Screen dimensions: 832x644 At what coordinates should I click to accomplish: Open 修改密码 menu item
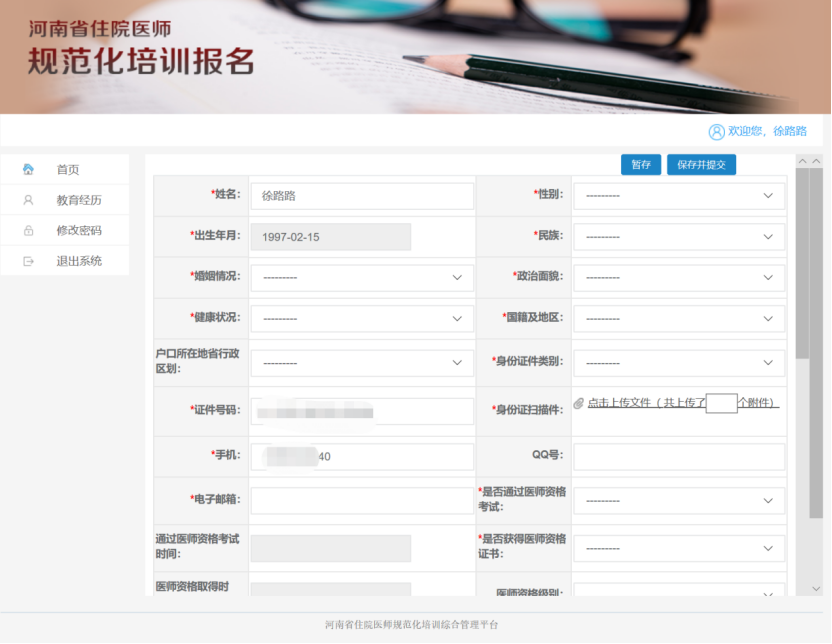pos(79,231)
